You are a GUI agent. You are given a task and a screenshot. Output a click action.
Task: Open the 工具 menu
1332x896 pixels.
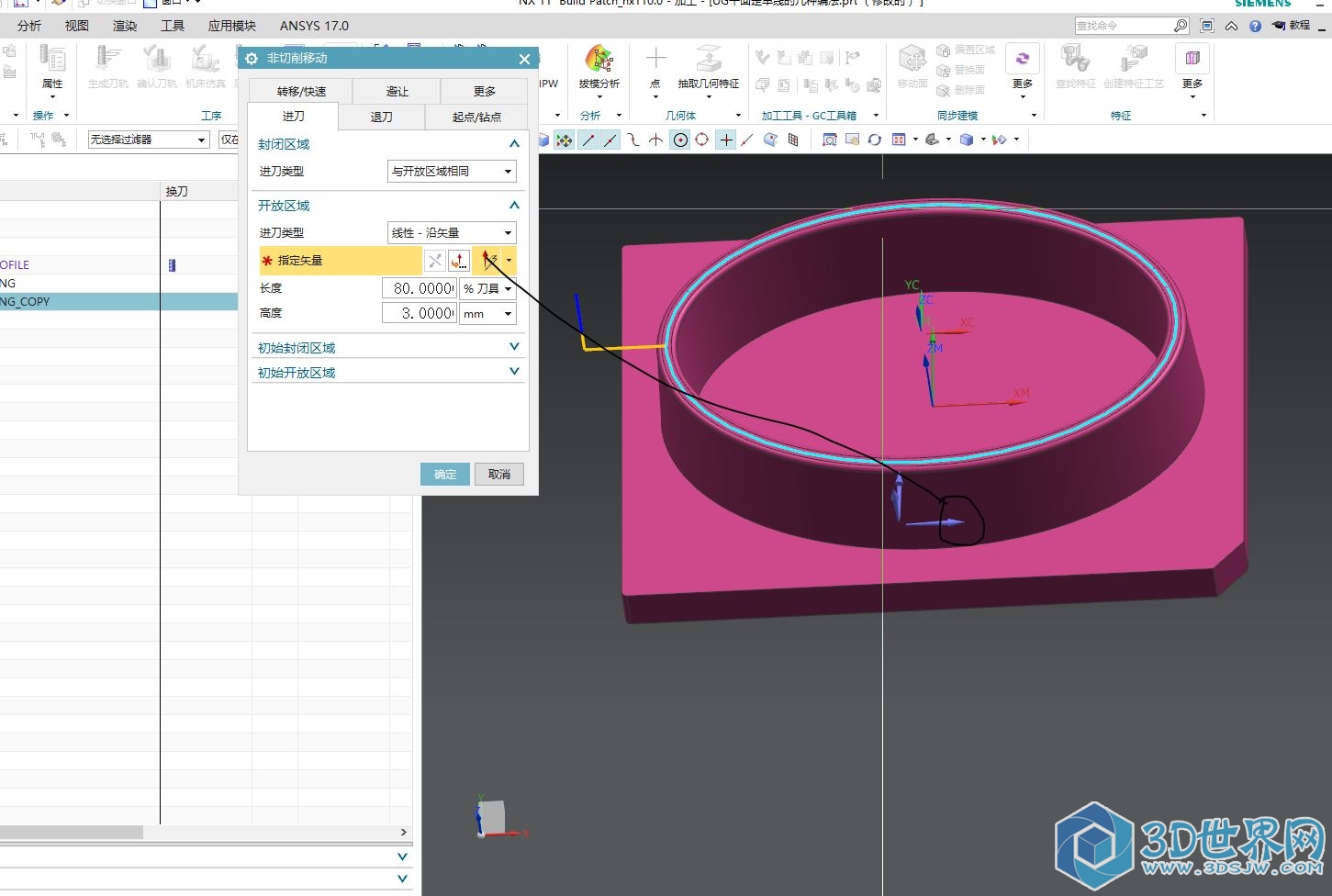(173, 26)
